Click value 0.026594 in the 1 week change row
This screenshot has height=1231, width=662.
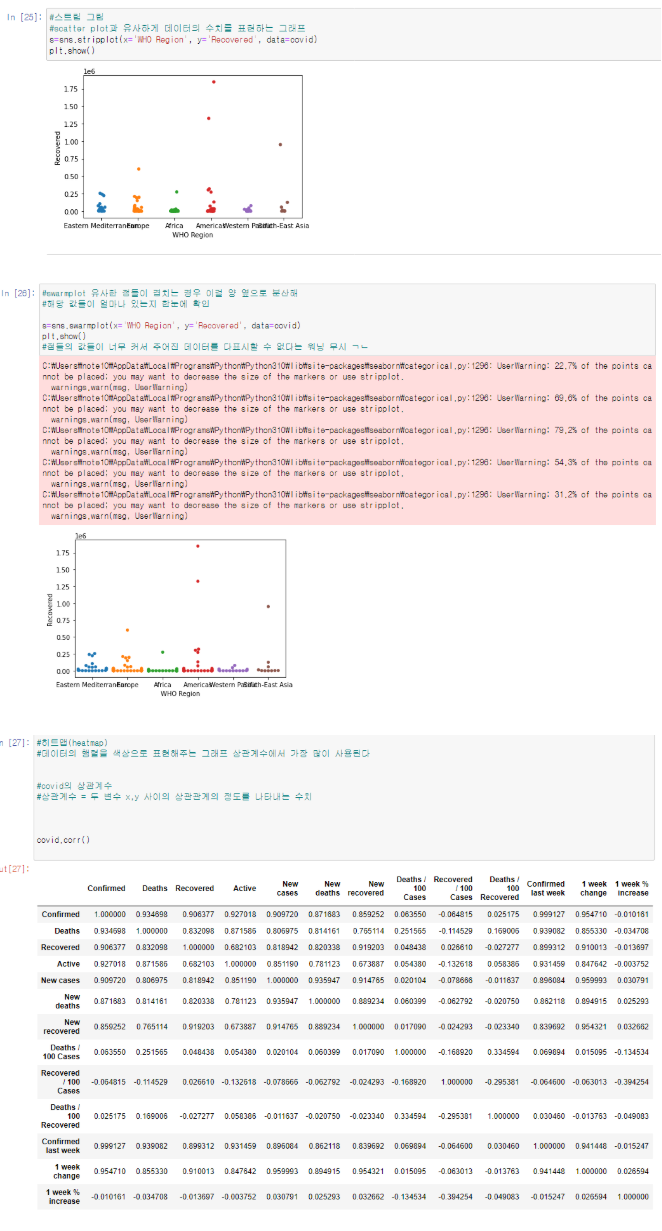632,1171
